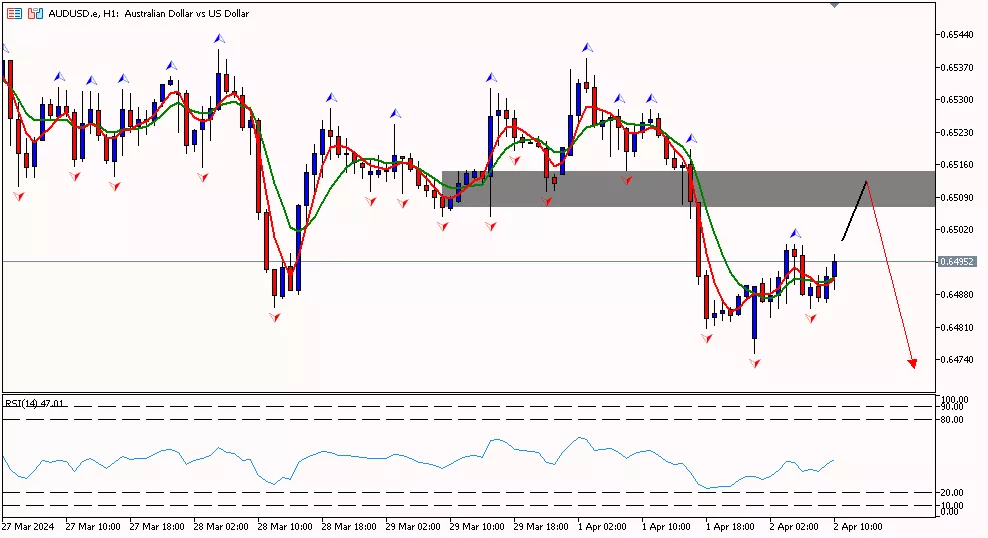Click the RSI 80.00 level label

pyautogui.click(x=952, y=420)
